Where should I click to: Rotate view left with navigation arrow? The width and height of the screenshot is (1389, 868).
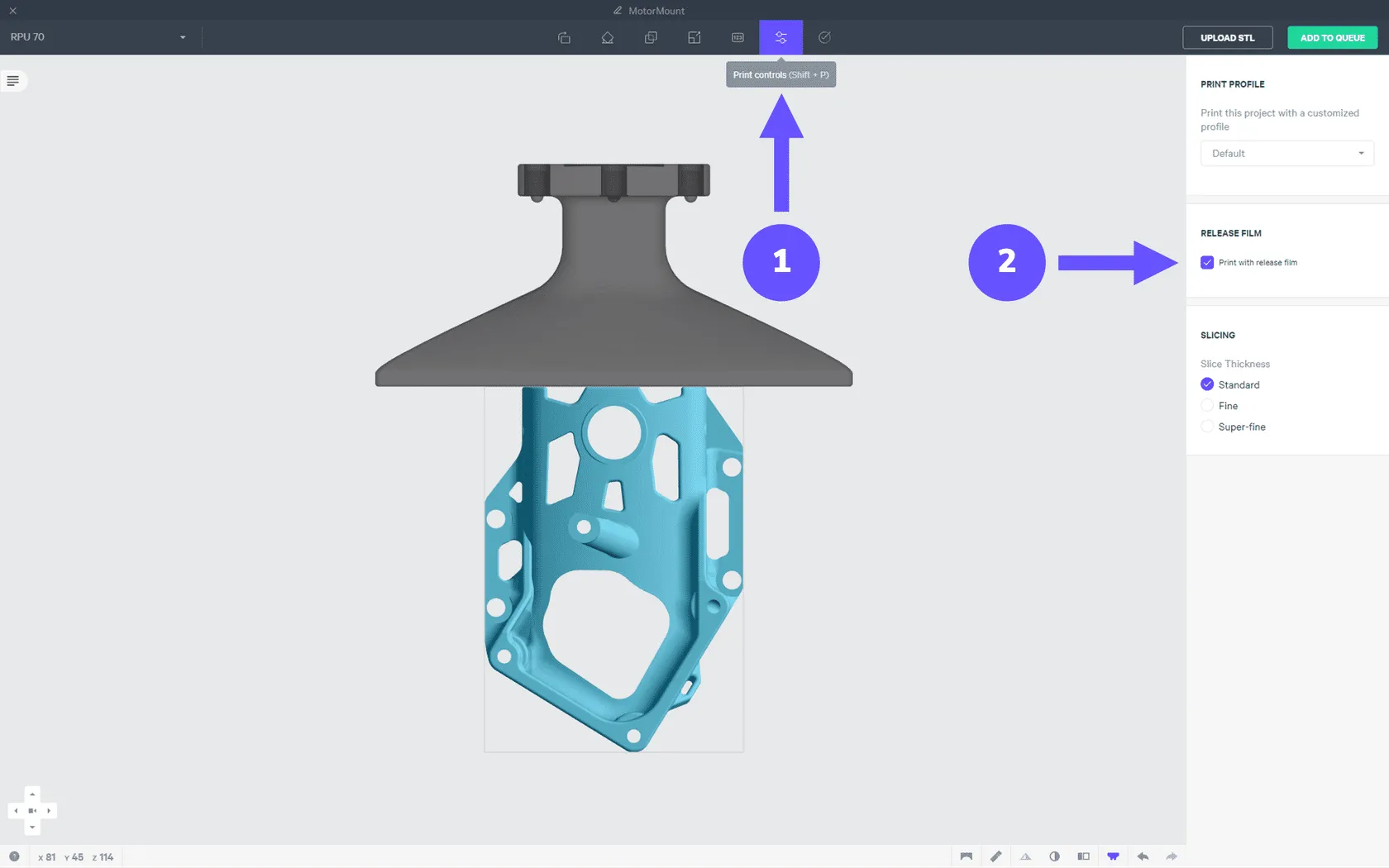coord(16,811)
